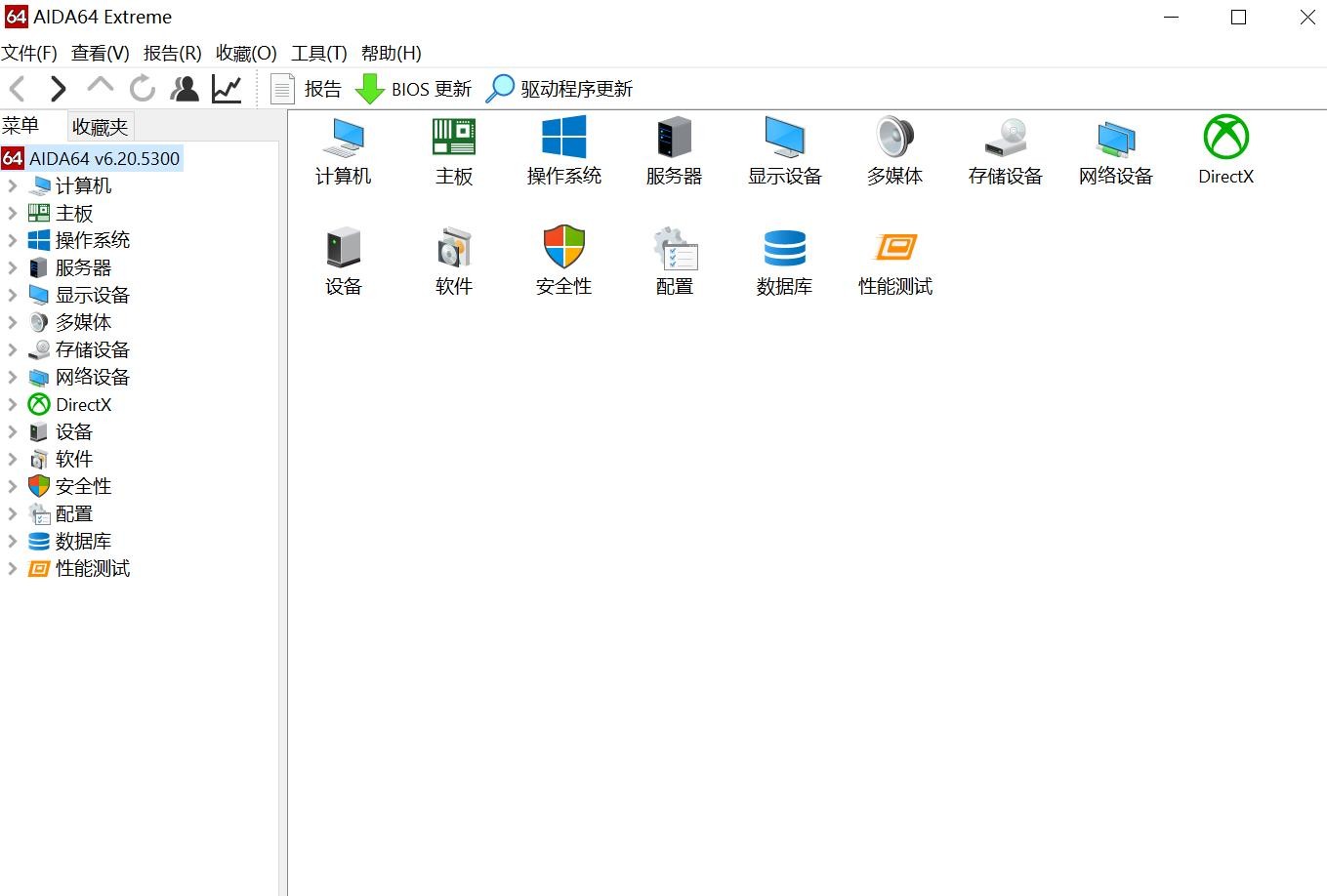This screenshot has height=896, width=1327.
Task: Click the user profile icon in toolbar
Action: [x=185, y=89]
